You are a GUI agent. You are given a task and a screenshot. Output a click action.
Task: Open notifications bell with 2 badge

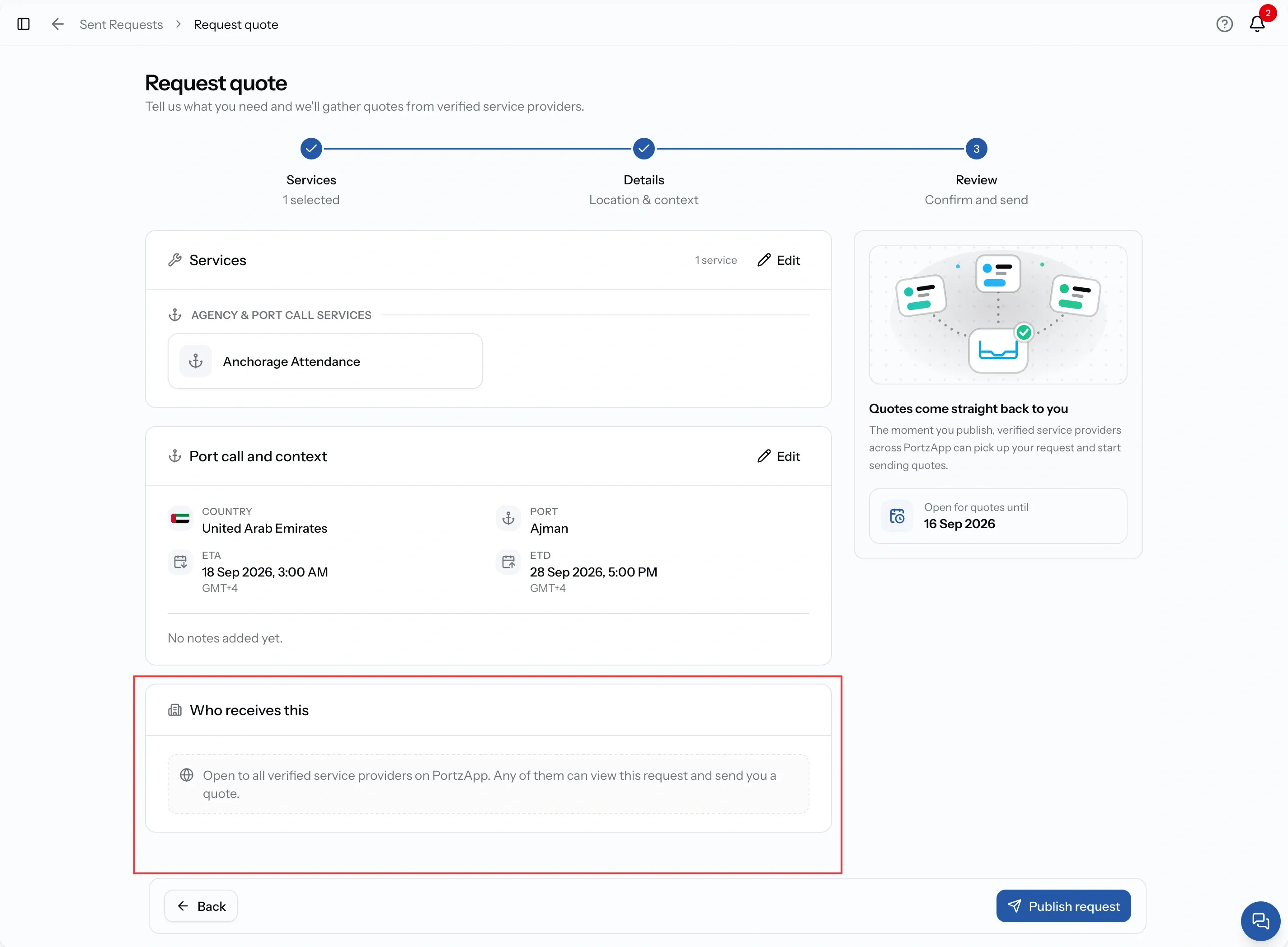tap(1257, 23)
